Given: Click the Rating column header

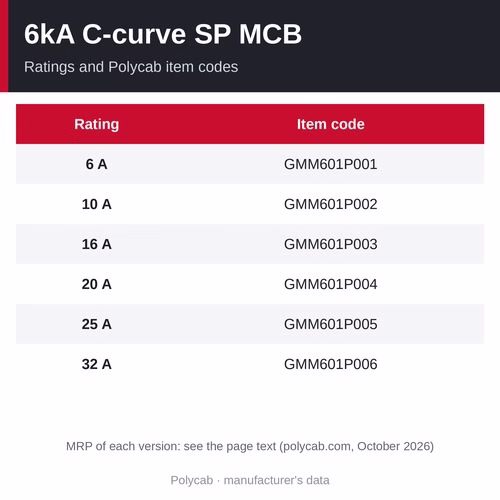Looking at the screenshot, I should (97, 124).
